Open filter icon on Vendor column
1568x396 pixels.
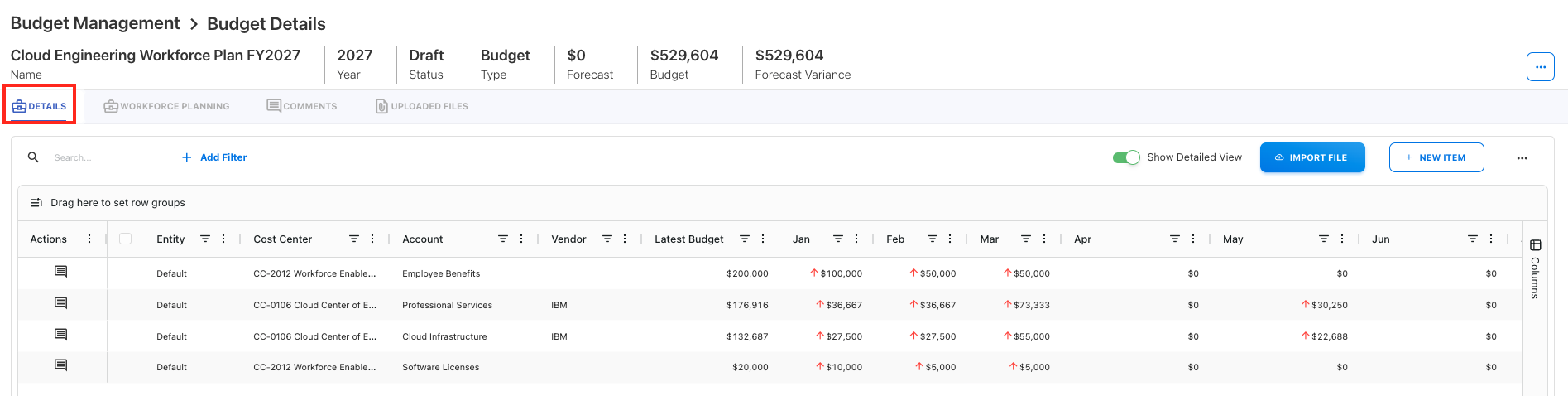(x=607, y=239)
